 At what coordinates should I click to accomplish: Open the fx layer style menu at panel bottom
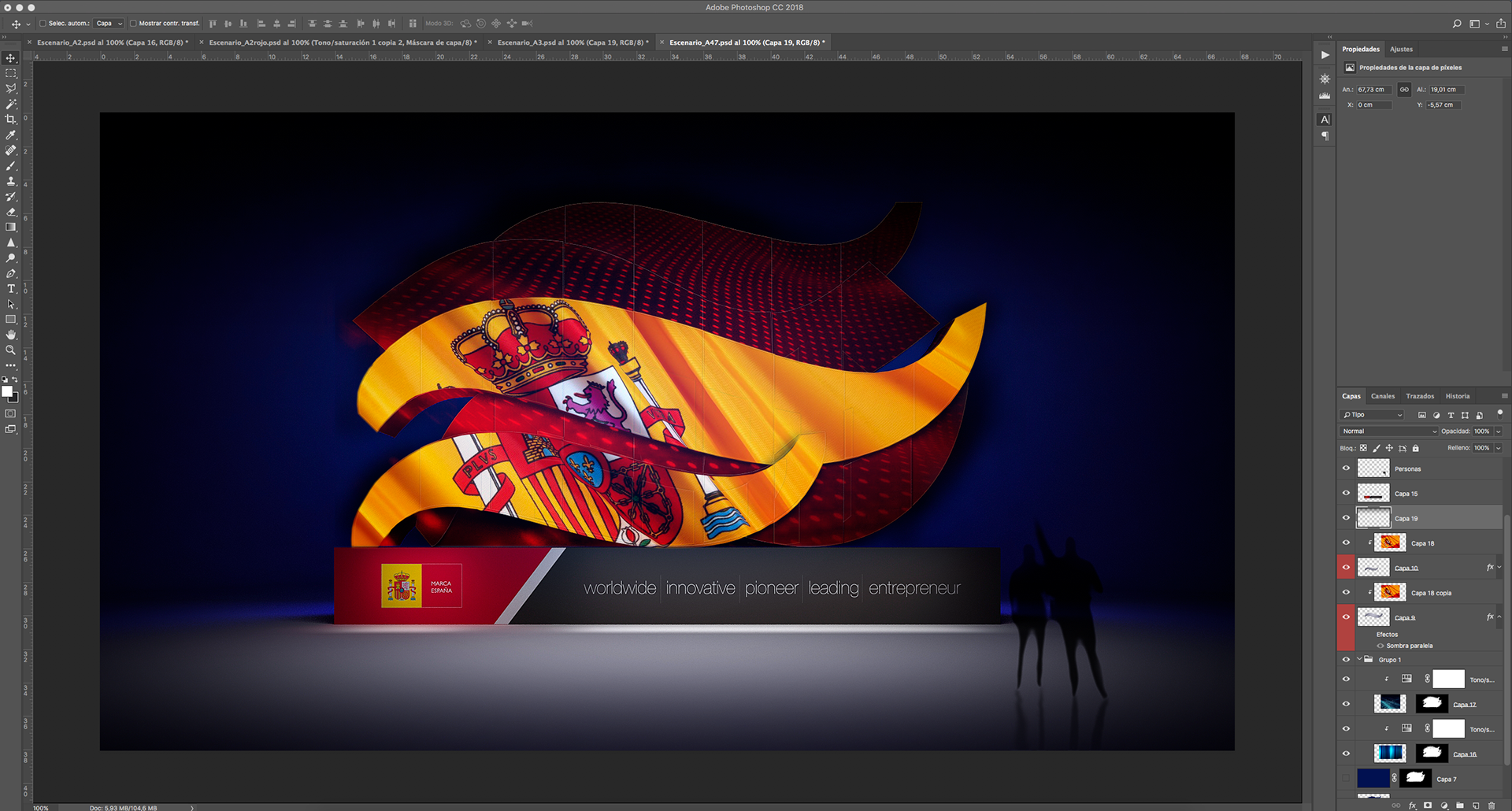1412,805
